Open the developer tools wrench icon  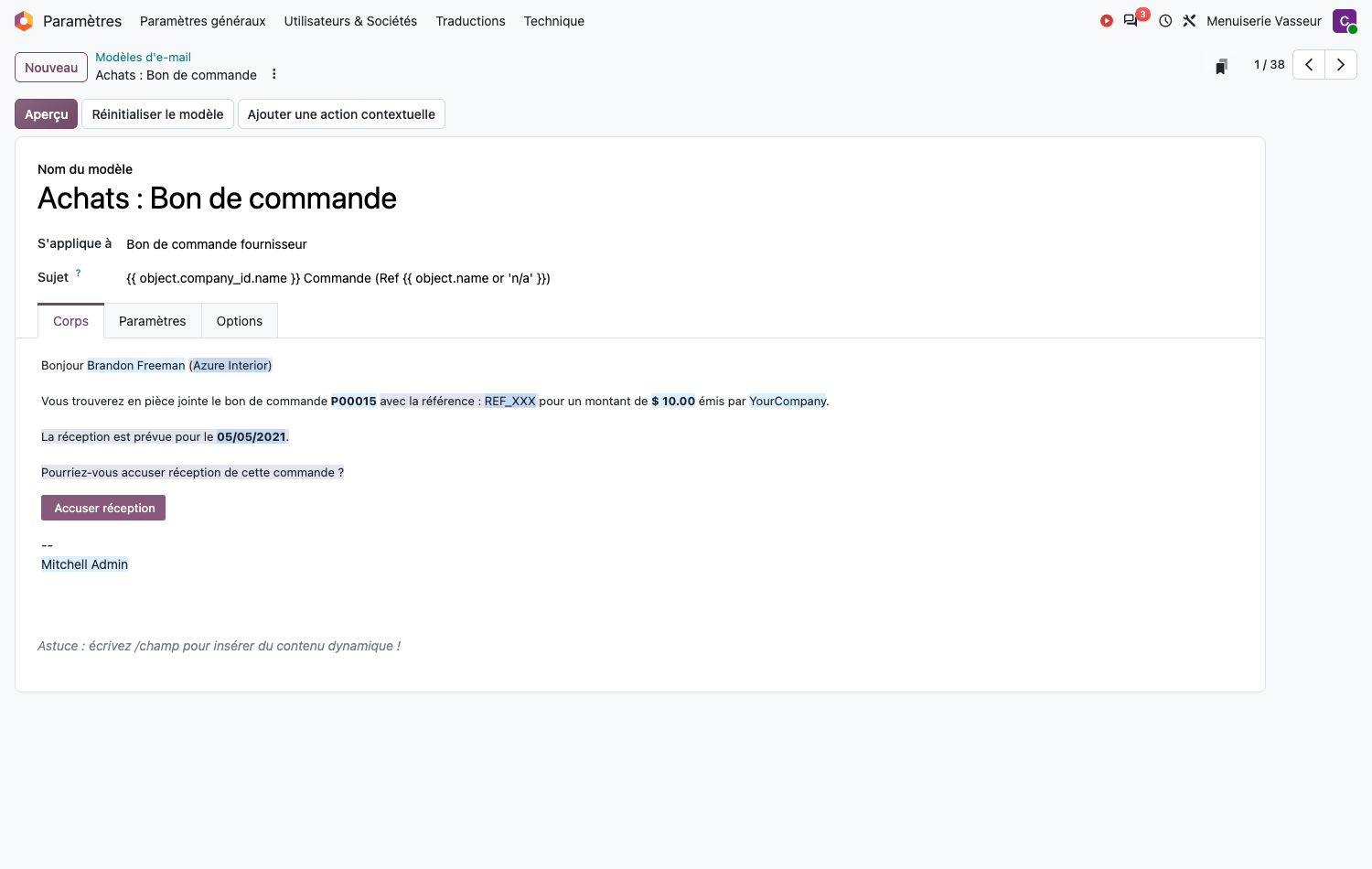(1189, 21)
